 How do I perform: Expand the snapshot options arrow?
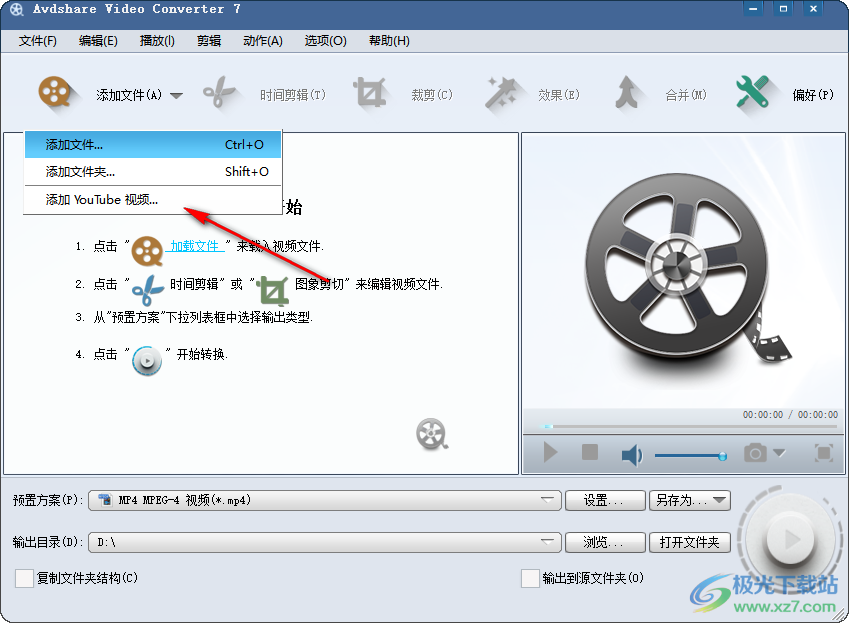coord(779,453)
